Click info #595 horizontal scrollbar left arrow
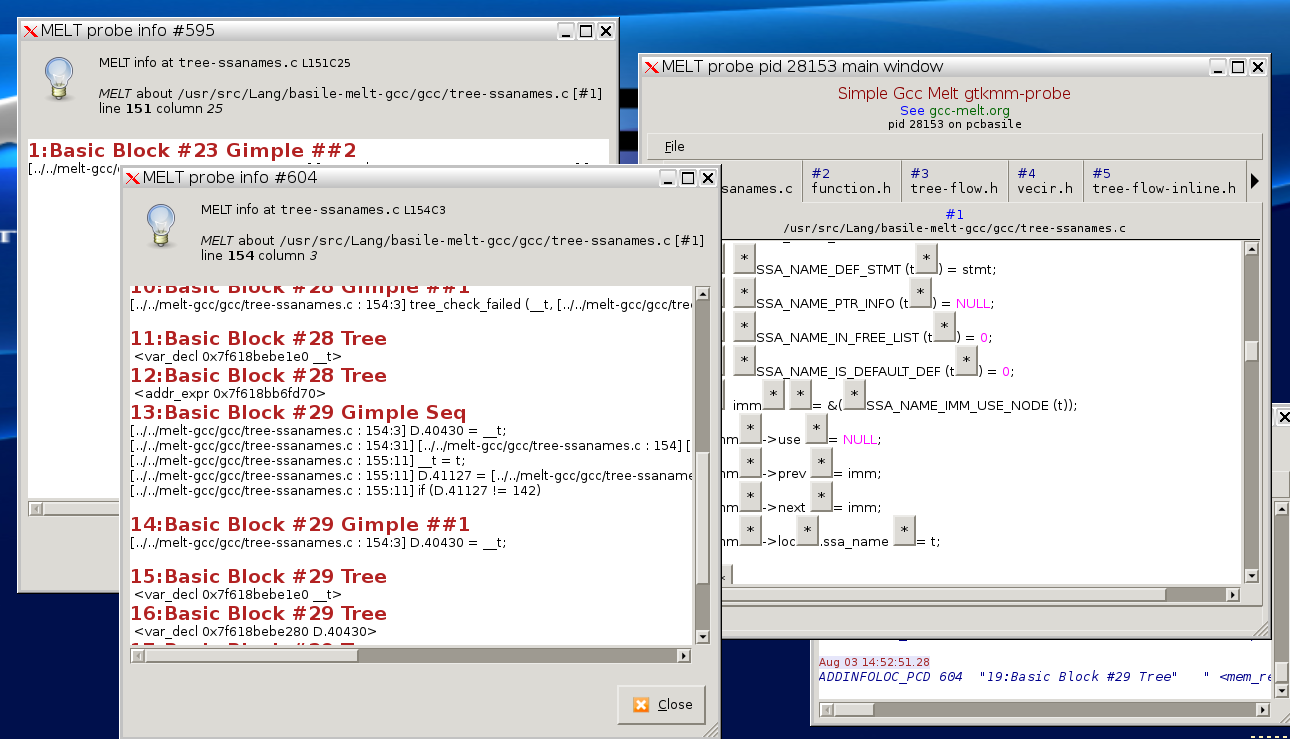The height and width of the screenshot is (739, 1290). 36,509
